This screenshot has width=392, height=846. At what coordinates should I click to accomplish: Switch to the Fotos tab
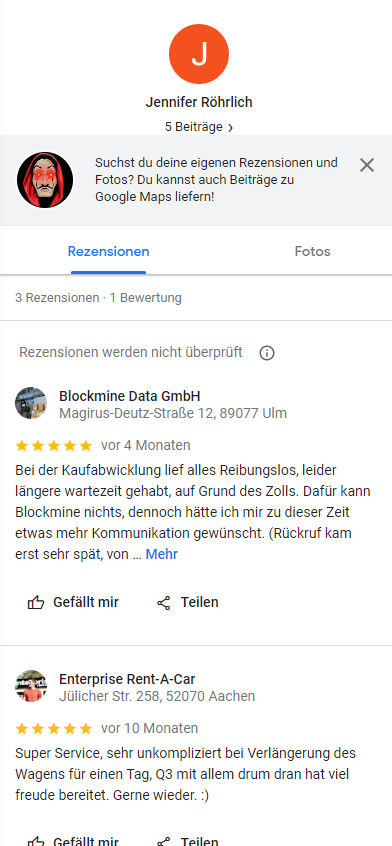tap(312, 251)
